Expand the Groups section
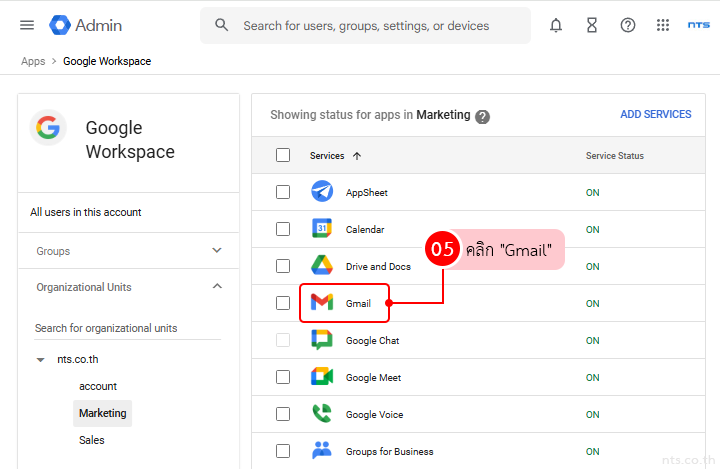 (x=217, y=251)
